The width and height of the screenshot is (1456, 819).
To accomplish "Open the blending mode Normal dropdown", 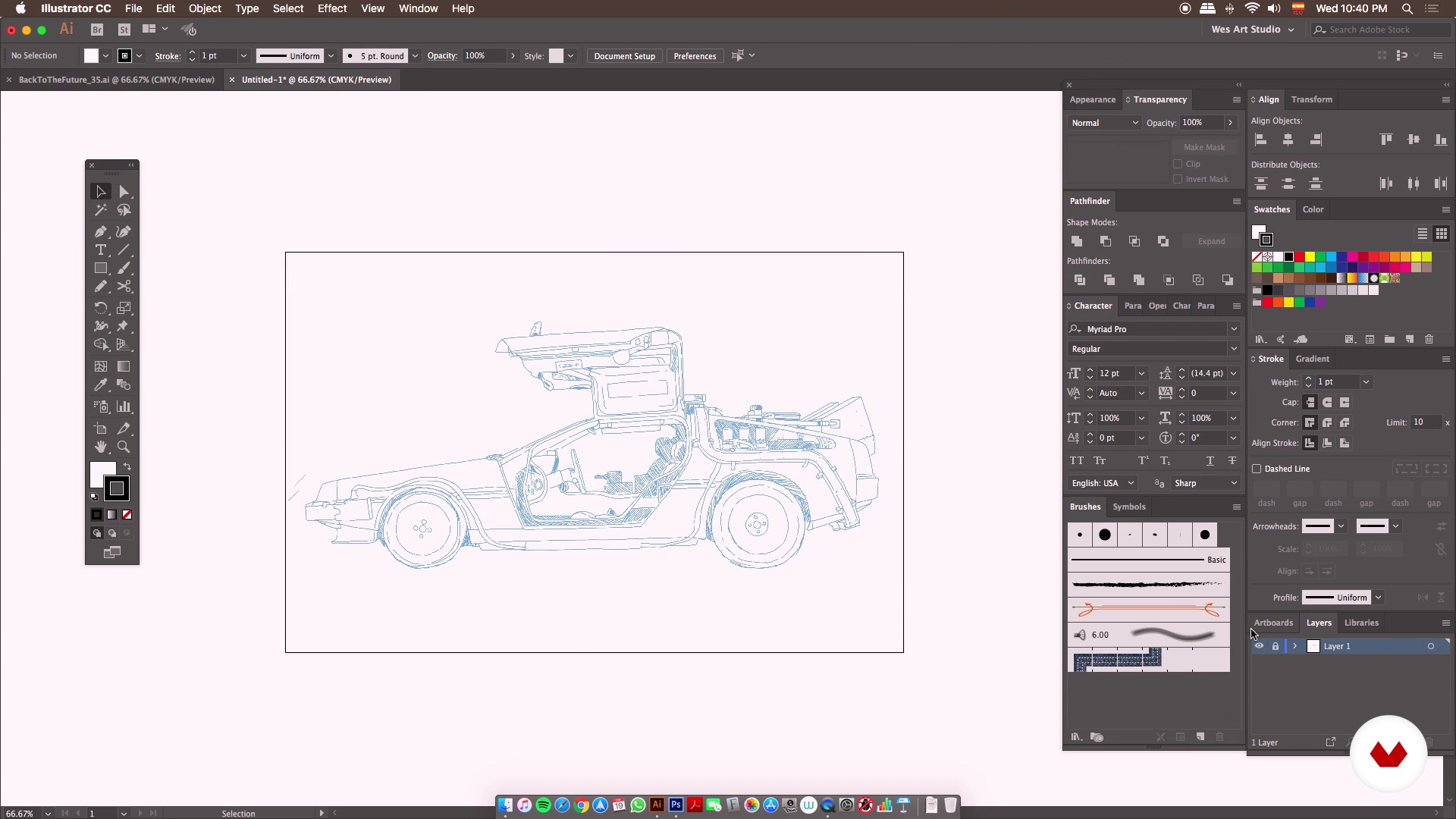I will 1104,123.
